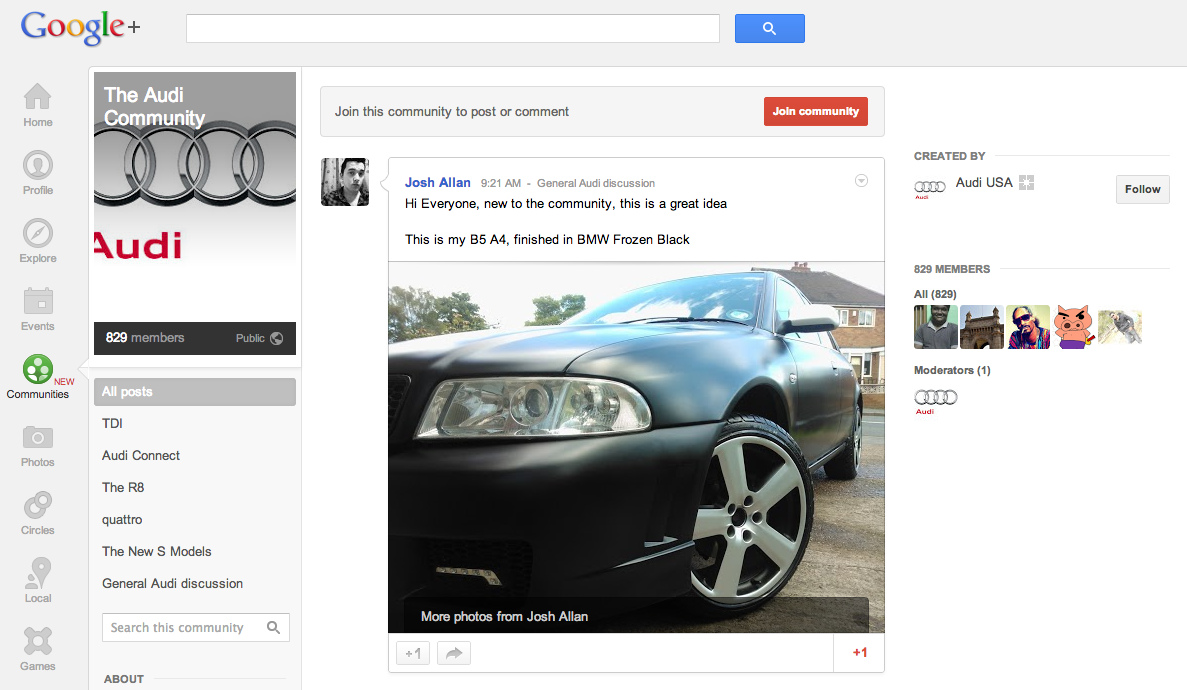The height and width of the screenshot is (690, 1187).
Task: Click the blue search button
Action: pyautogui.click(x=769, y=29)
